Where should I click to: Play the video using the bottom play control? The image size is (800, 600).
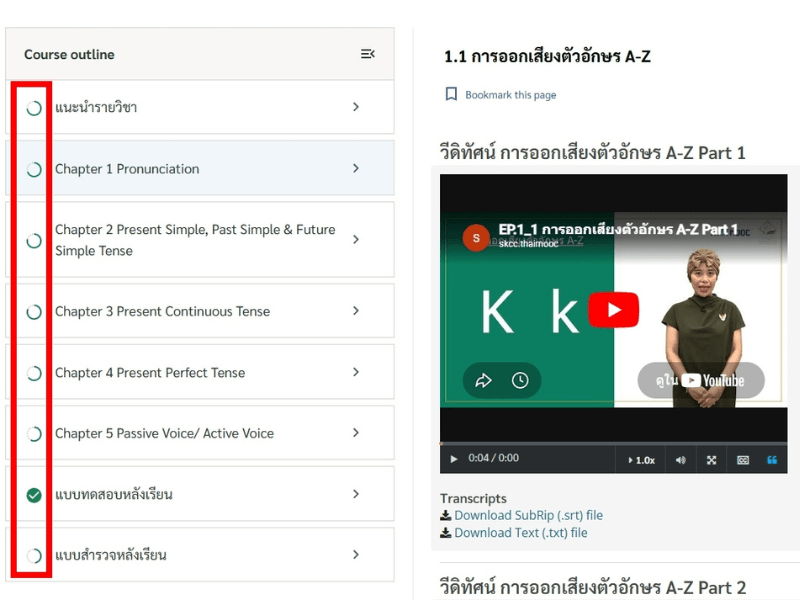pyautogui.click(x=454, y=459)
